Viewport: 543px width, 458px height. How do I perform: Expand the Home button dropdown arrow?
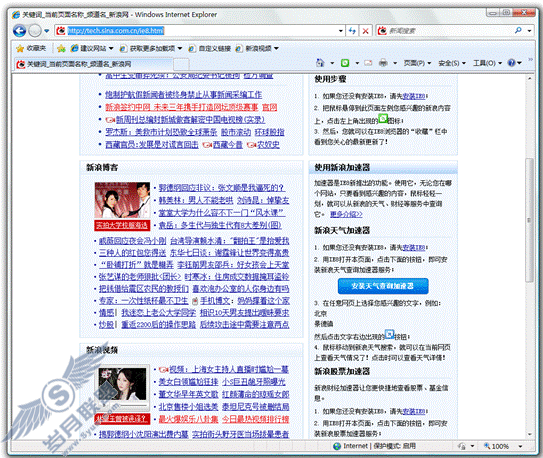[332, 63]
